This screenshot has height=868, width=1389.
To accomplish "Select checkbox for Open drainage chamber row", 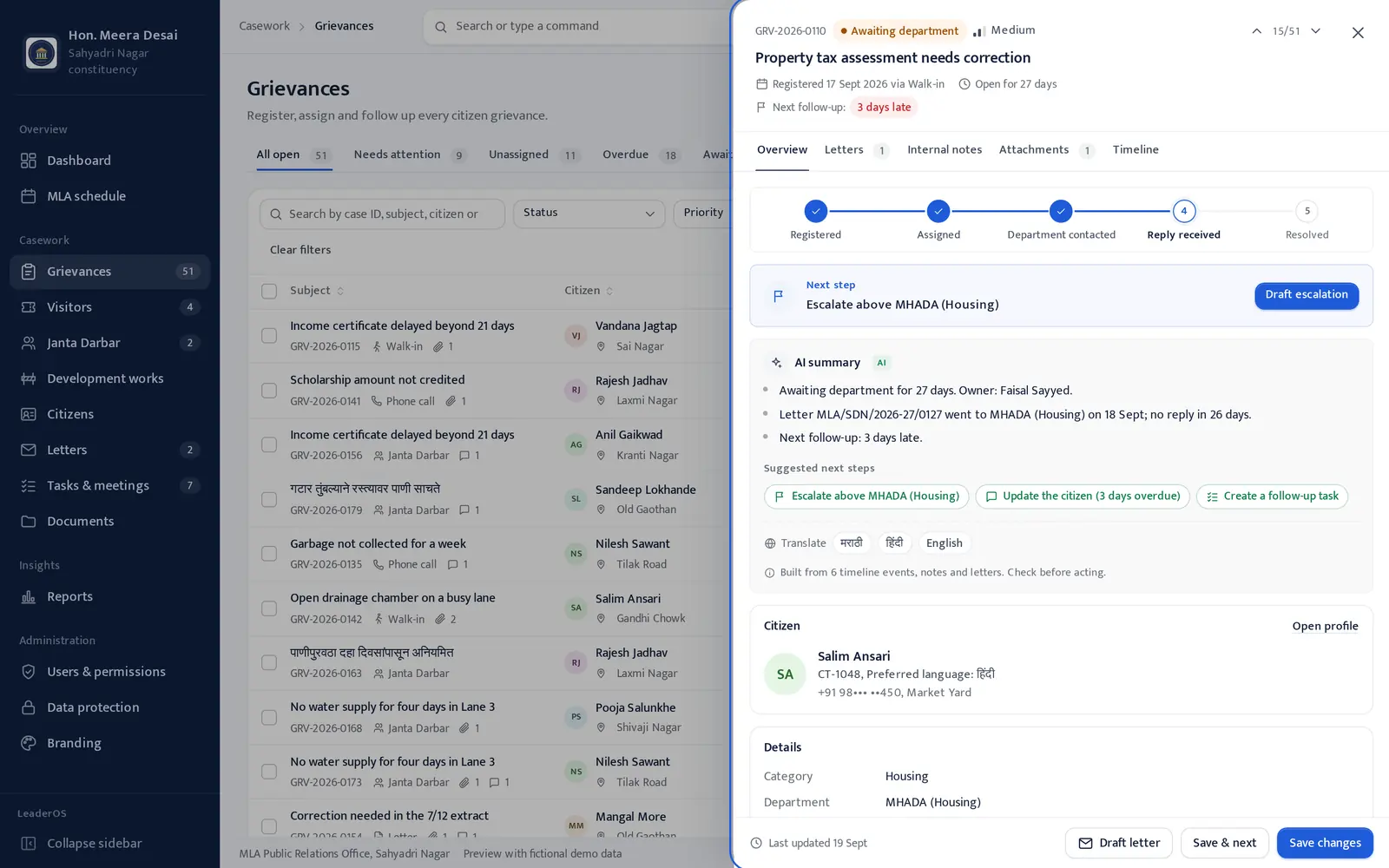I will (x=269, y=608).
